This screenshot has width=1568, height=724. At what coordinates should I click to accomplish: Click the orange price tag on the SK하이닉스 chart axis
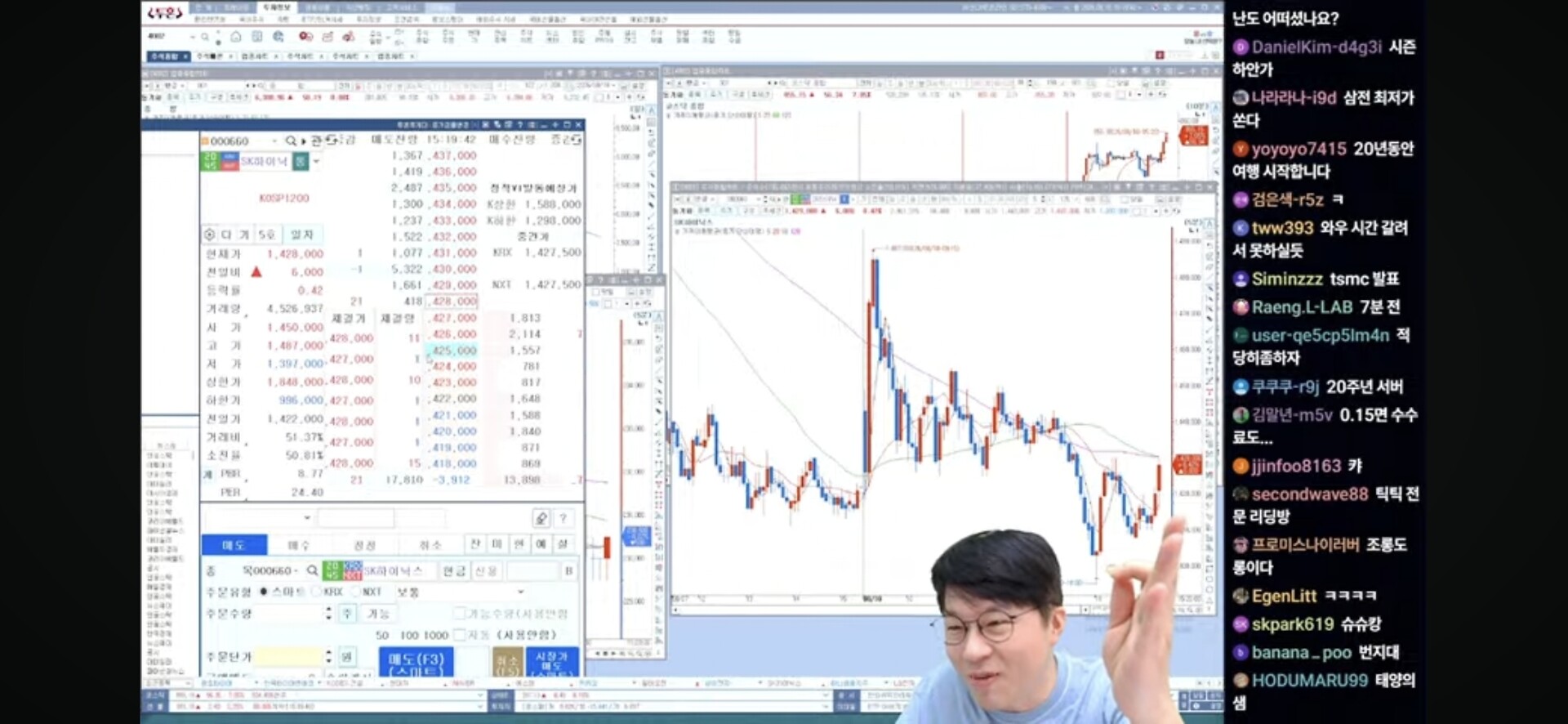pyautogui.click(x=1187, y=465)
